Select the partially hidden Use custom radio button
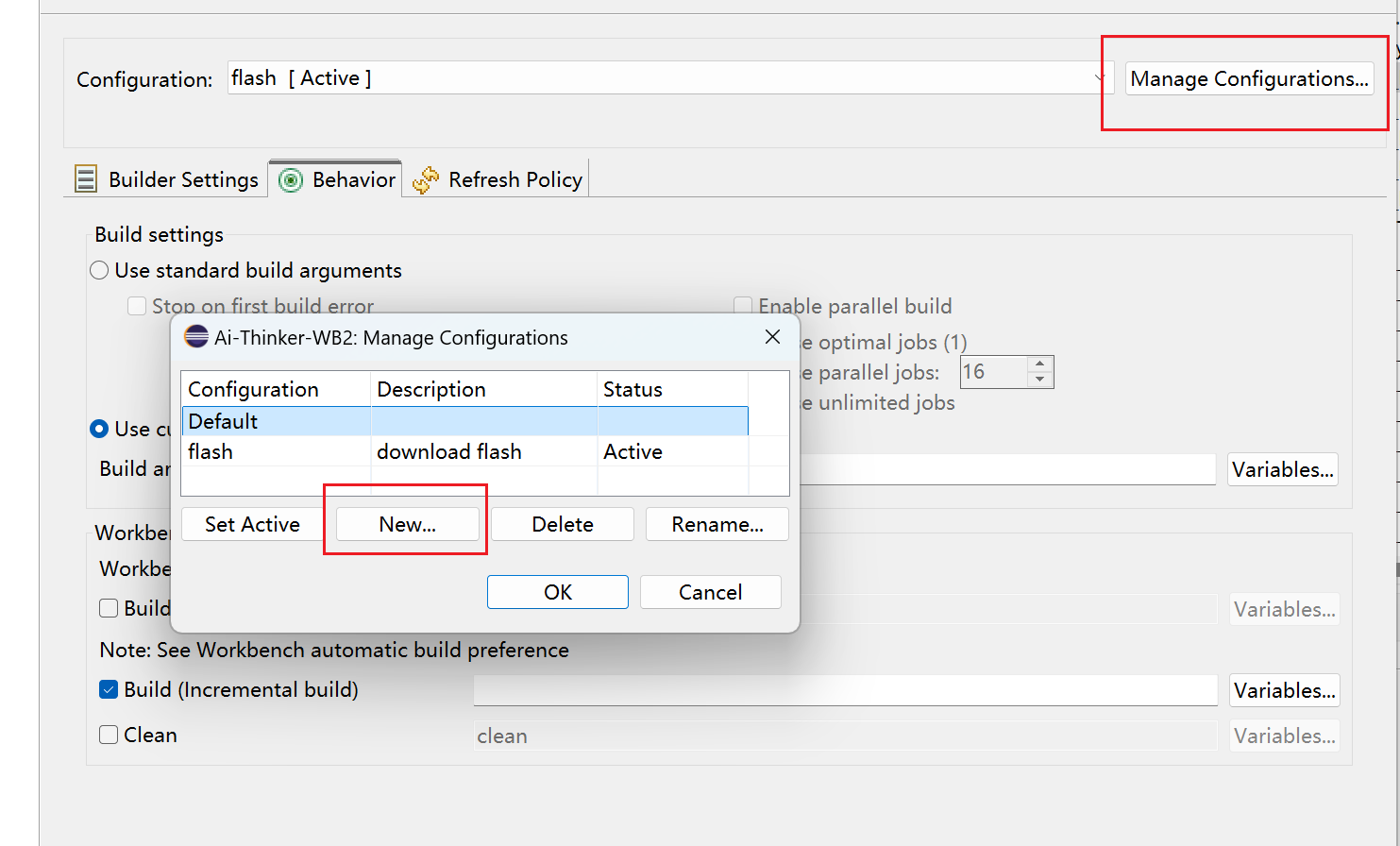 pos(99,429)
